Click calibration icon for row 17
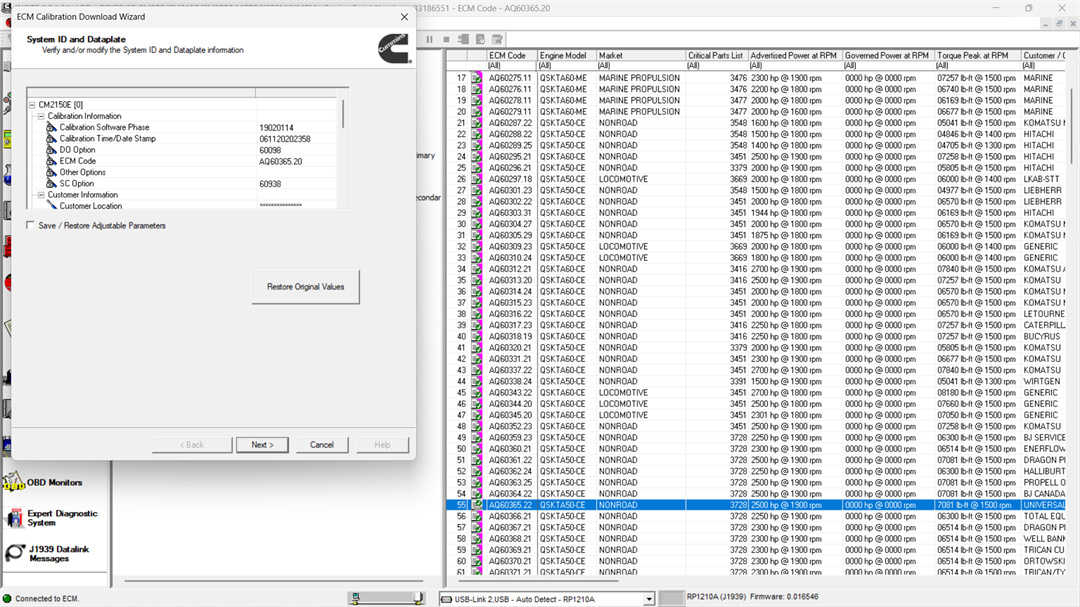Viewport: 1080px width, 607px height. coord(477,78)
